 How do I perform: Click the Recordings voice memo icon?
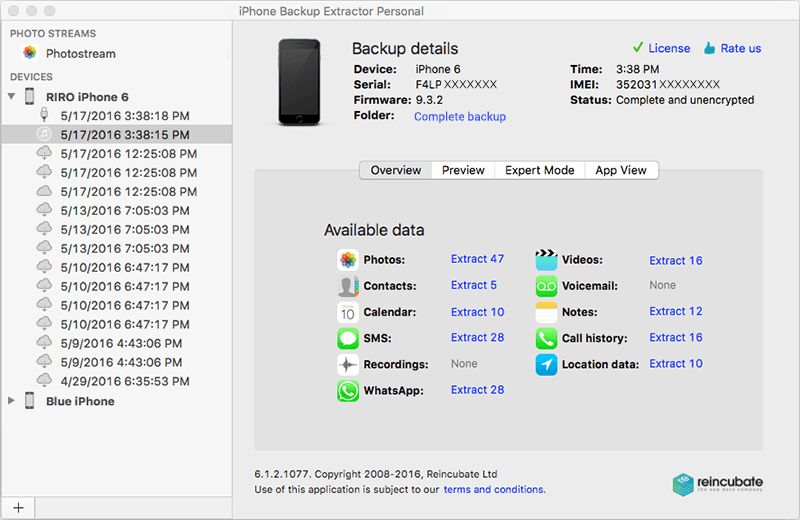click(348, 364)
